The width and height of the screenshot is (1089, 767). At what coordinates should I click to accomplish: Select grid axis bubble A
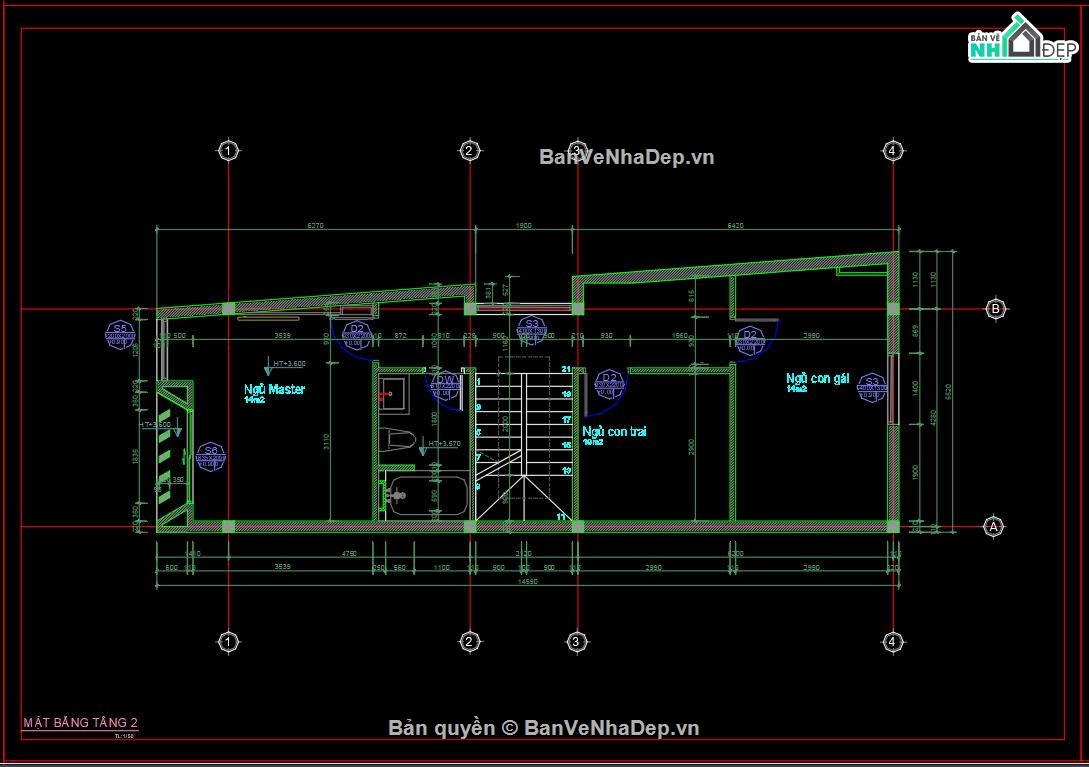[x=993, y=526]
